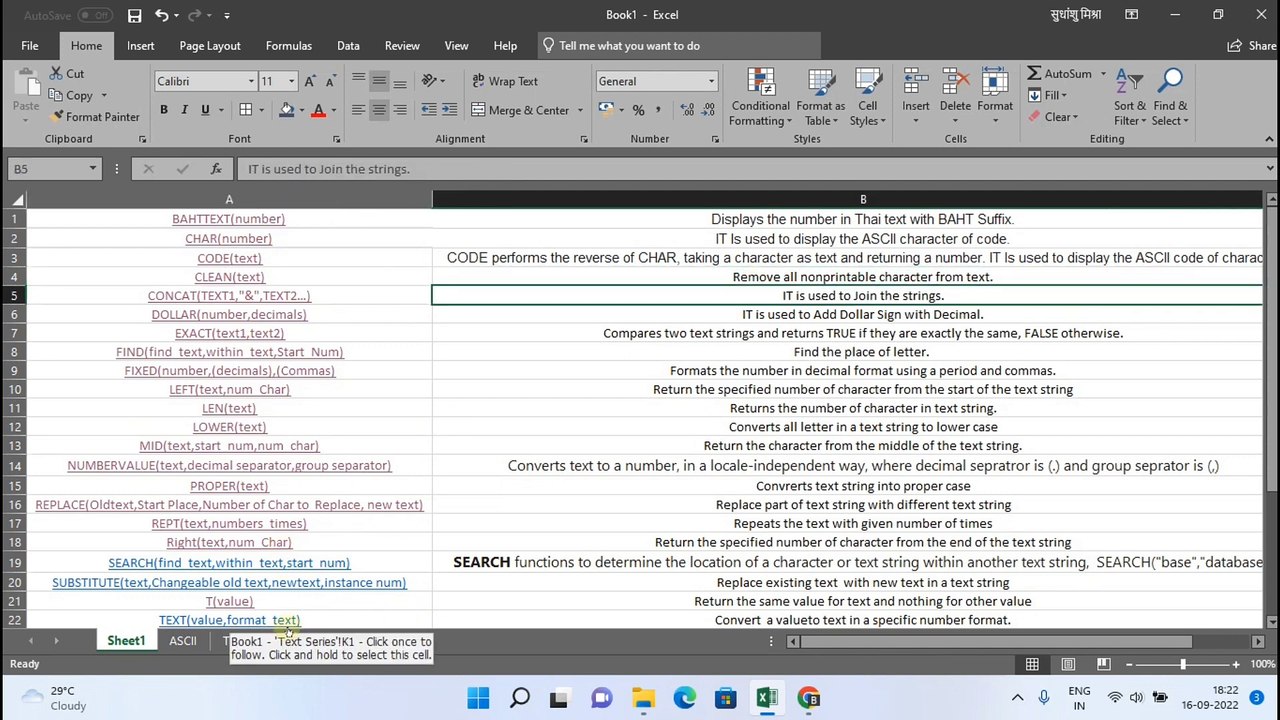The width and height of the screenshot is (1280, 720).
Task: Click the Tell me what you want to do field
Action: (680, 46)
